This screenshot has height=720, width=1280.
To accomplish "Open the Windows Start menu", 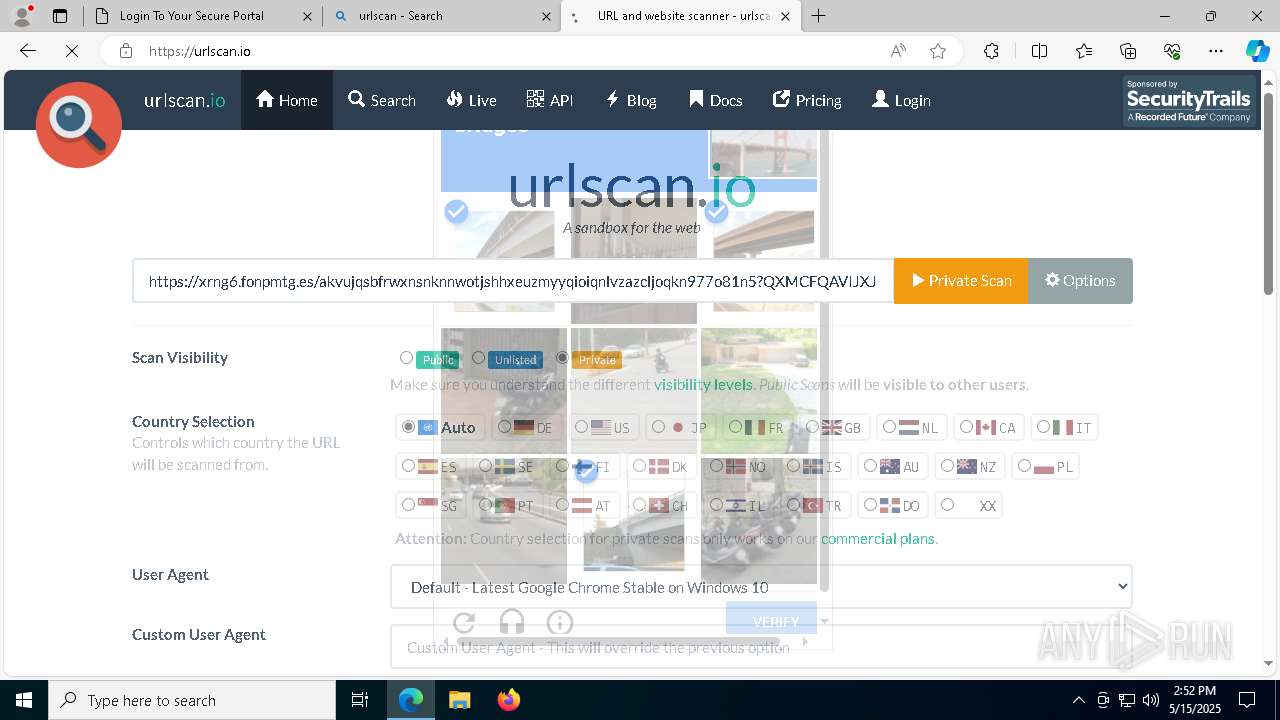I will (x=24, y=700).
